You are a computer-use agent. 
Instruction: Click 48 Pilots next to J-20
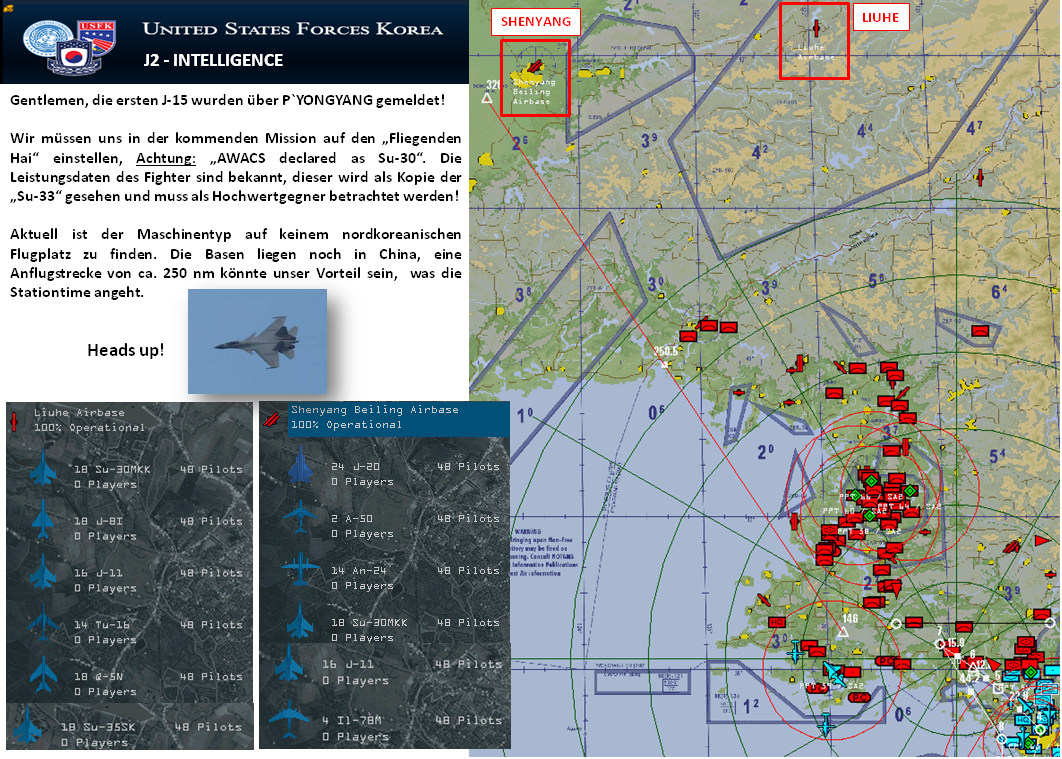tap(468, 467)
